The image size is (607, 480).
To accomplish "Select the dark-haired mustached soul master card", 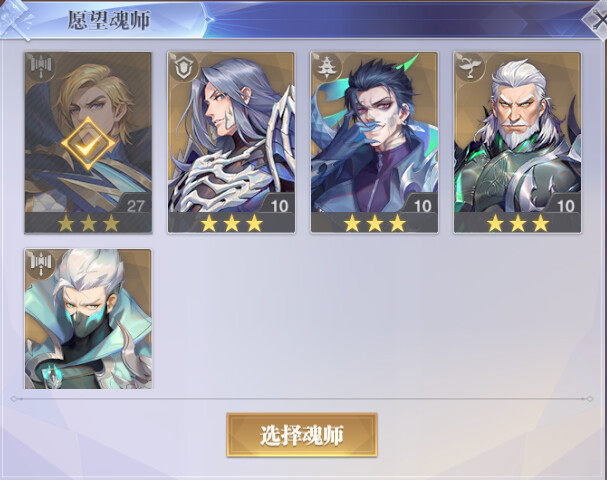I will (x=374, y=142).
